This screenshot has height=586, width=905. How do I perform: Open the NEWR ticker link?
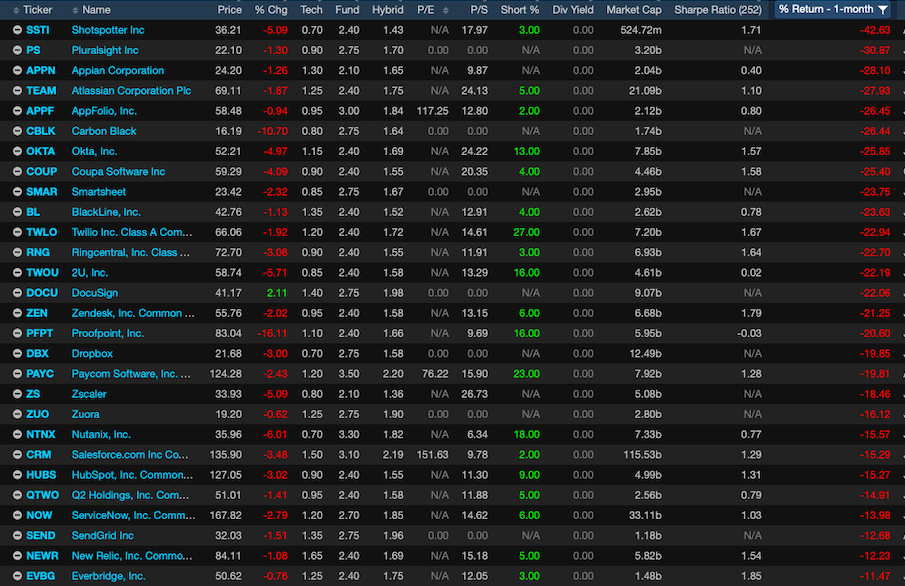pyautogui.click(x=42, y=555)
